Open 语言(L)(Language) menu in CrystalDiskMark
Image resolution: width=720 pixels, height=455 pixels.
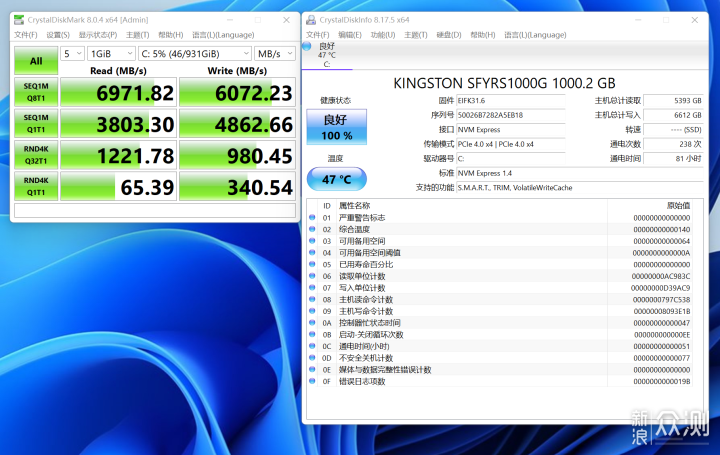tap(223, 35)
